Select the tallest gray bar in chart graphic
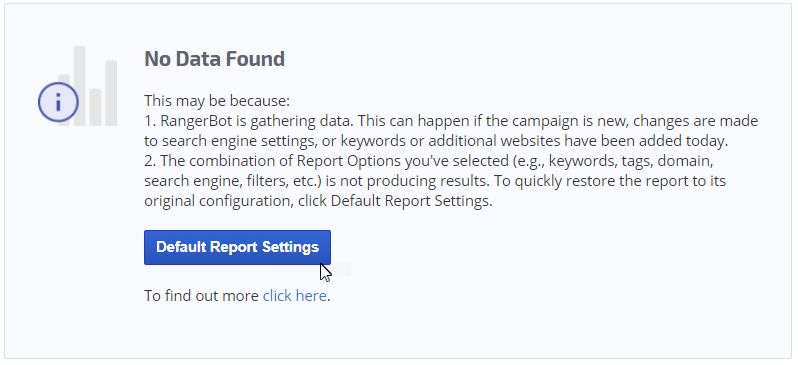Viewport: 798px width, 365px height. (79, 86)
